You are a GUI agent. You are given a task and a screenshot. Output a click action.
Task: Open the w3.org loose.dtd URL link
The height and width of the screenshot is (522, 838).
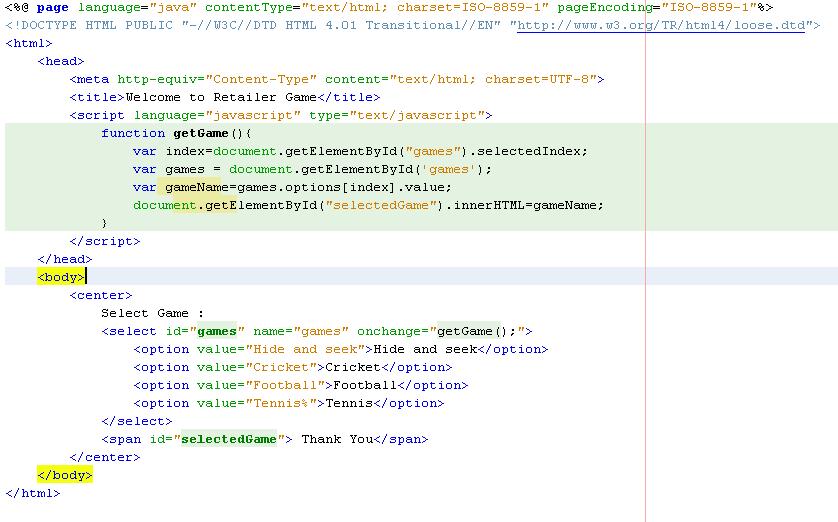(x=661, y=25)
